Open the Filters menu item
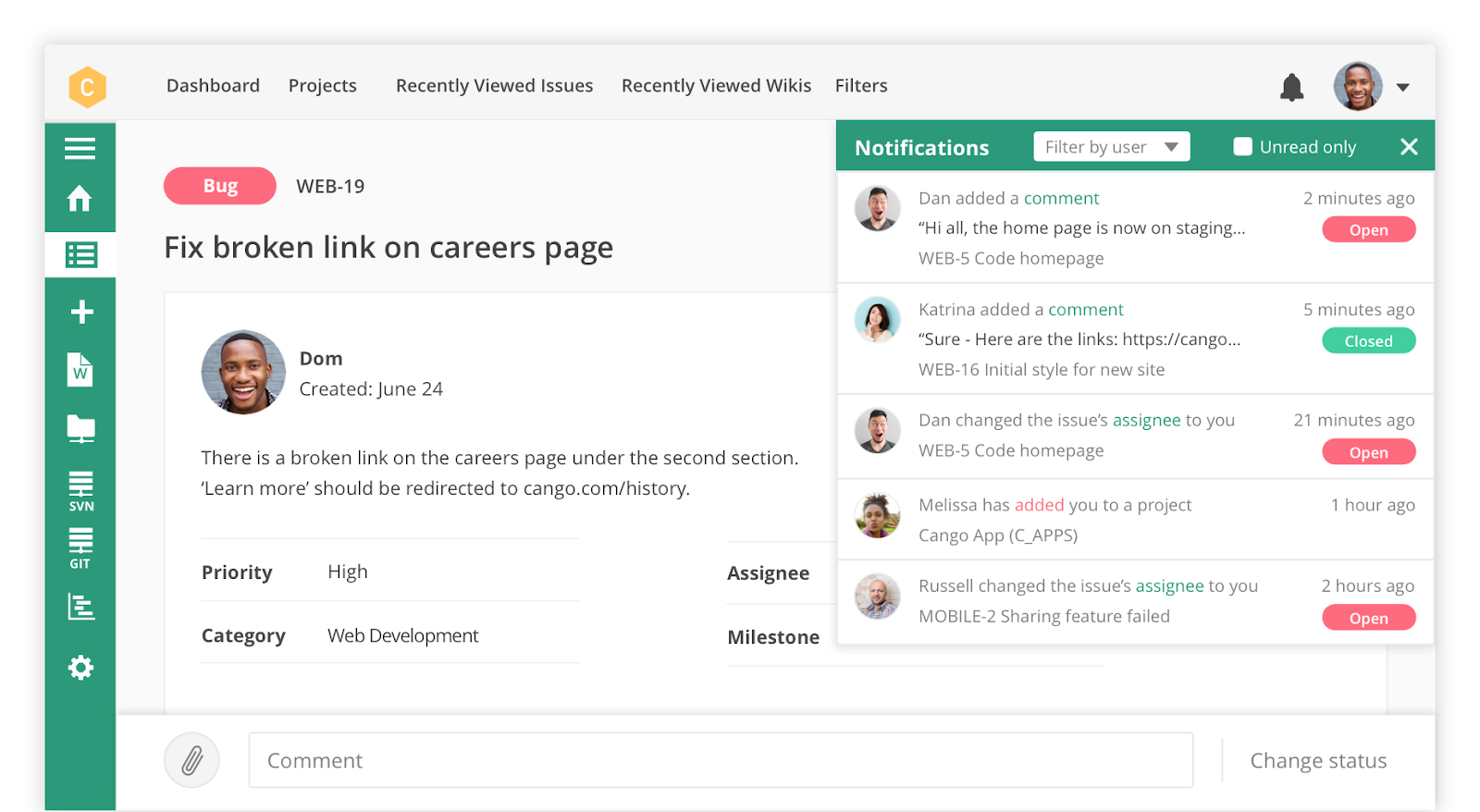The height and width of the screenshot is (812, 1480). tap(860, 86)
